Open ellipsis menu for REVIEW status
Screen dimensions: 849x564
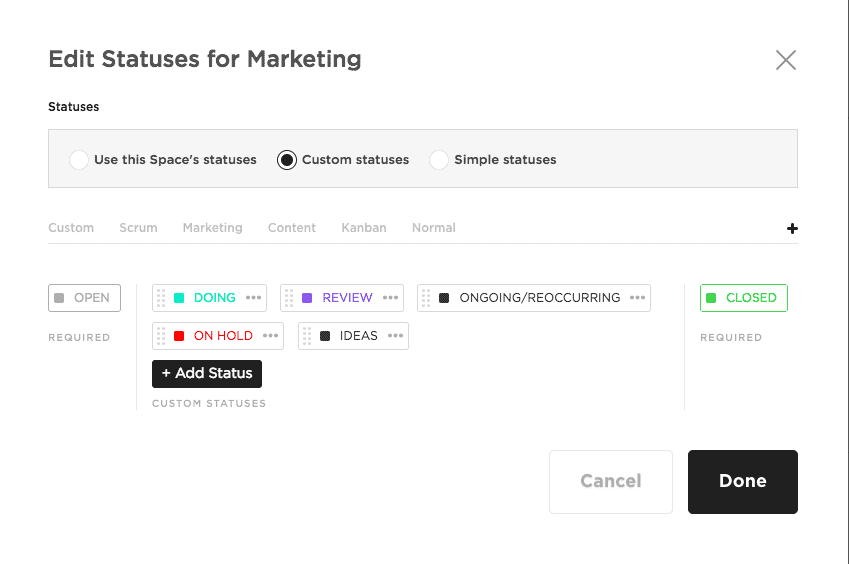pyautogui.click(x=390, y=298)
